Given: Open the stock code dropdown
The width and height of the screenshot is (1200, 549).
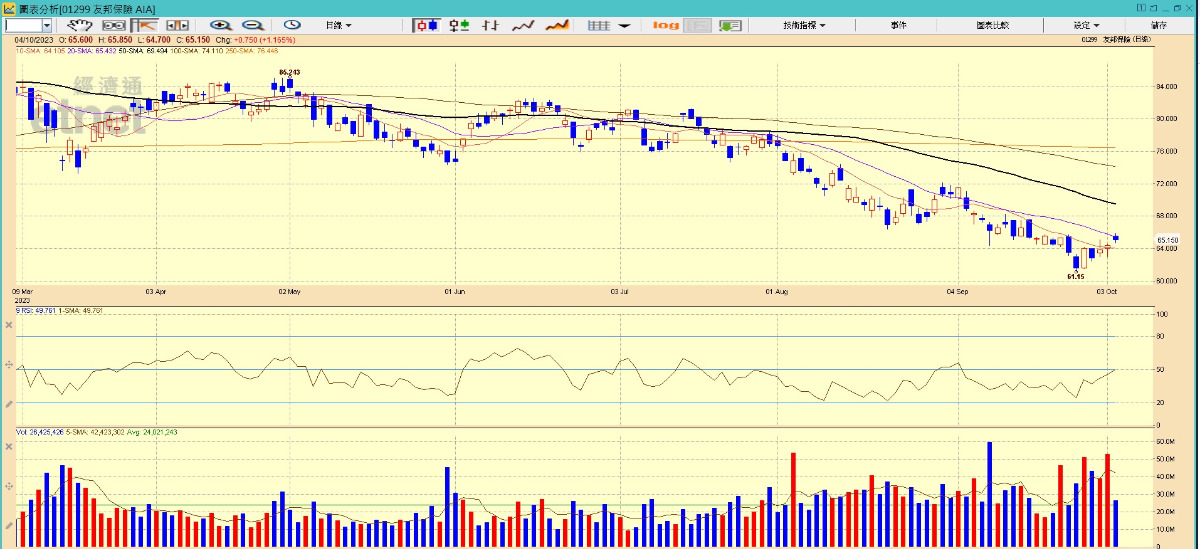Looking at the screenshot, I should tap(46, 25).
